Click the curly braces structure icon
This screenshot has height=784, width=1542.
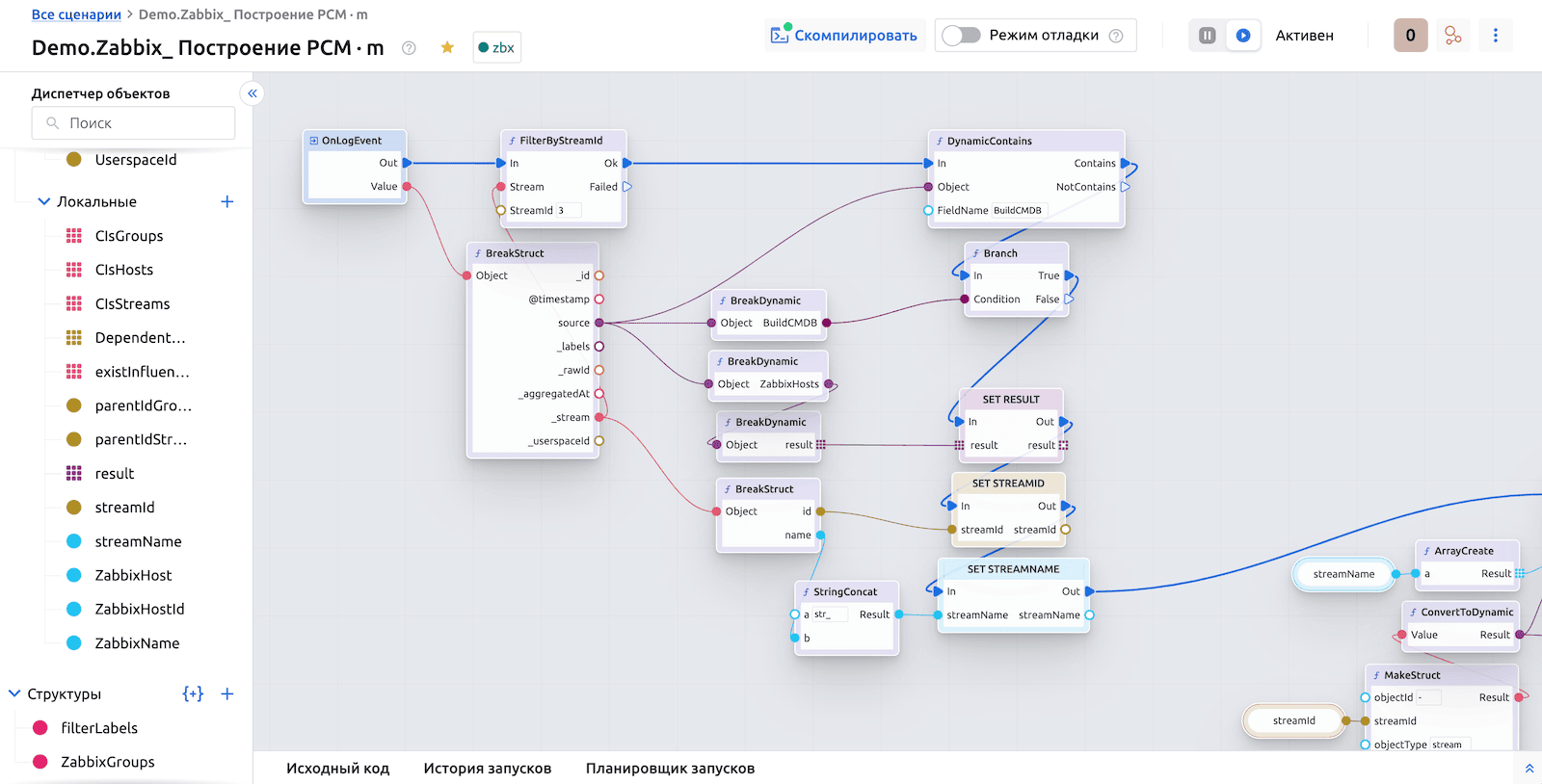(193, 693)
